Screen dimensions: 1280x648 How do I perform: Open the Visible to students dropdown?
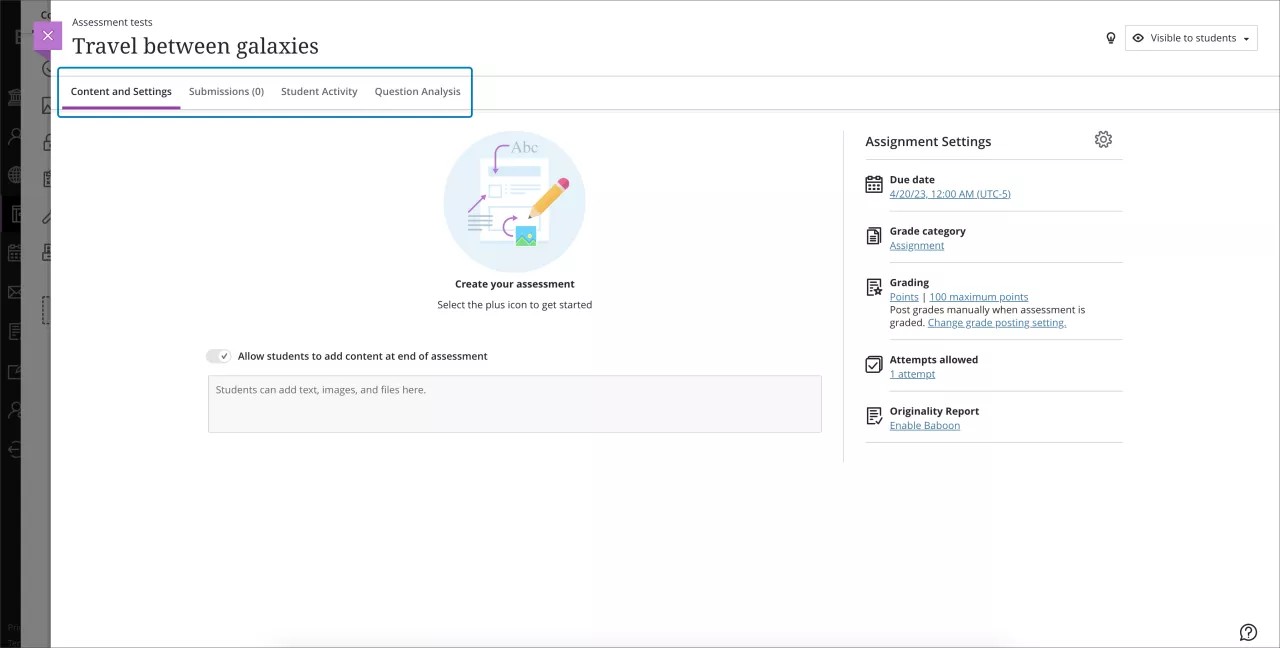(x=1191, y=37)
